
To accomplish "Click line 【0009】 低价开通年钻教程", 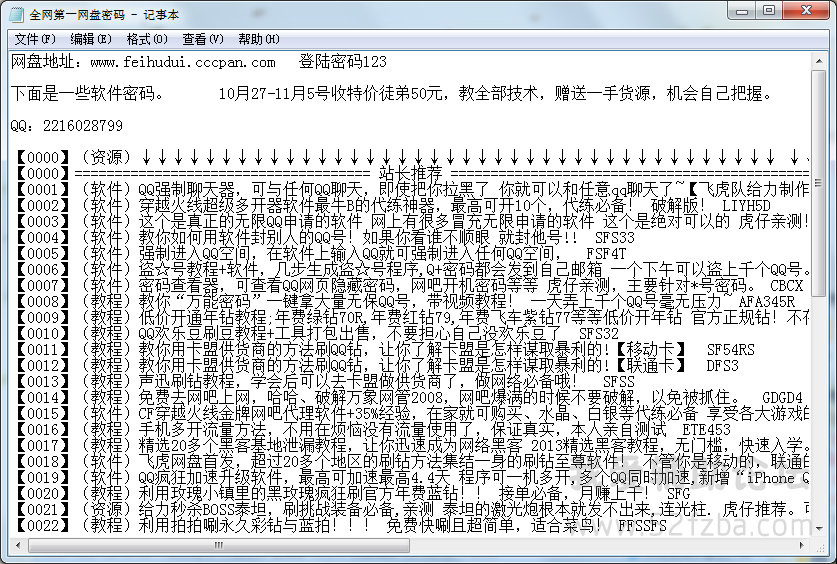I will (x=411, y=317).
